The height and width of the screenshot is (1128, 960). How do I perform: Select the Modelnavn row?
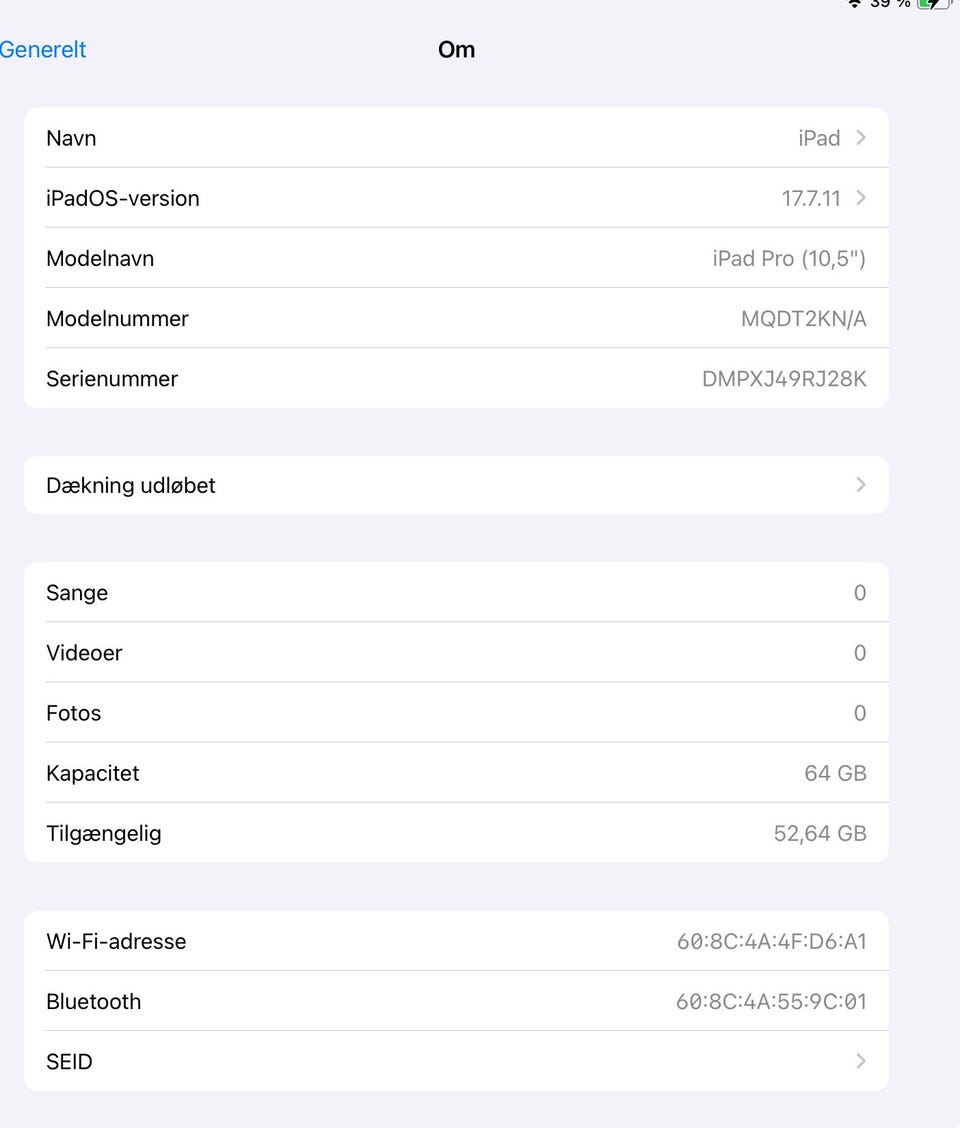[456, 258]
